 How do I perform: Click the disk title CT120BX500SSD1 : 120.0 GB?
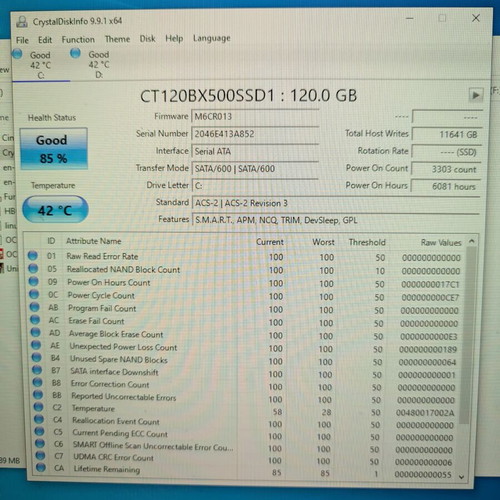(x=248, y=96)
